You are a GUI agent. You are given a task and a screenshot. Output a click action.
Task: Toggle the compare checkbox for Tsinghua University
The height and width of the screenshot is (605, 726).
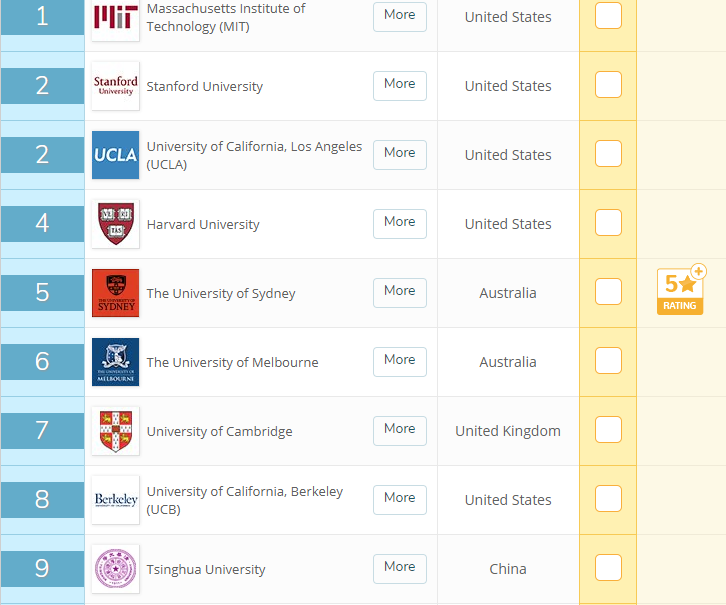(608, 568)
